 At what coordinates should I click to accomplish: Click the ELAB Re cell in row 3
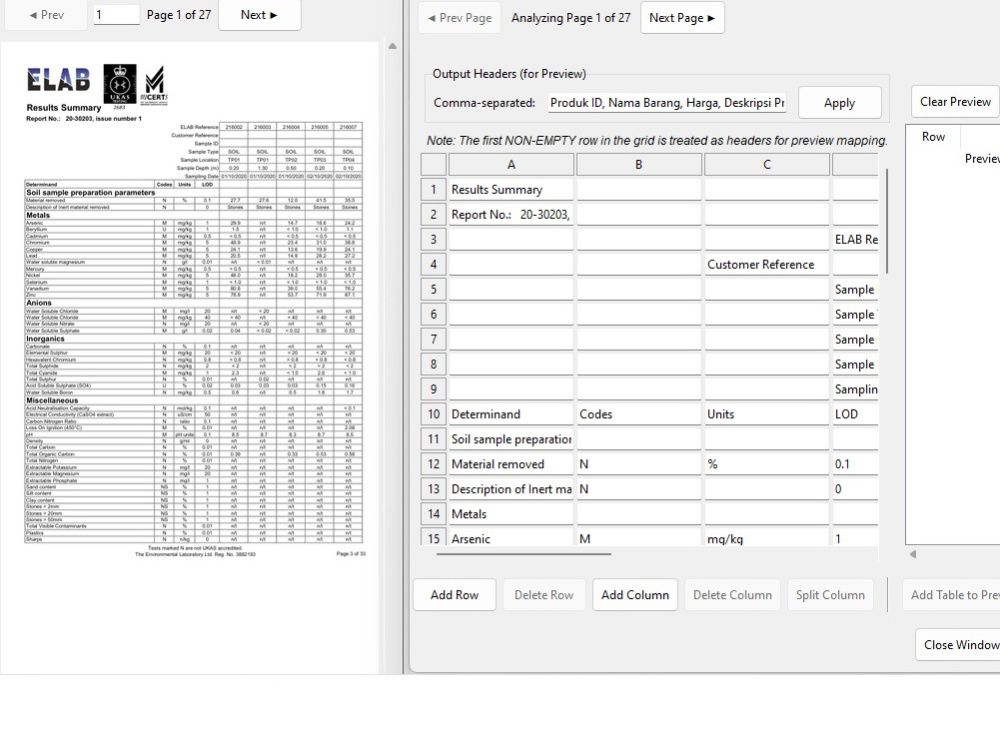[x=855, y=239]
